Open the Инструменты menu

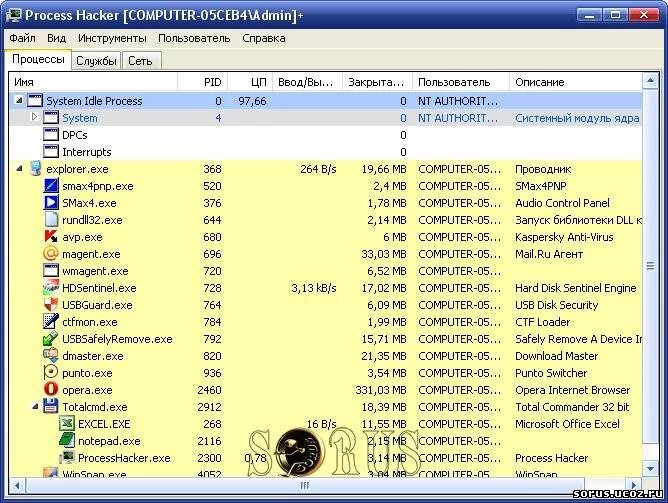point(112,38)
